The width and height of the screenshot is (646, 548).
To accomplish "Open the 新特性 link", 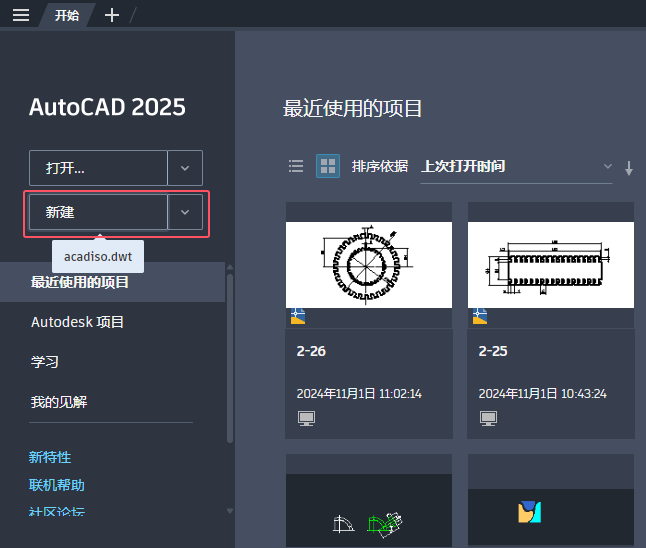I will [x=50, y=457].
